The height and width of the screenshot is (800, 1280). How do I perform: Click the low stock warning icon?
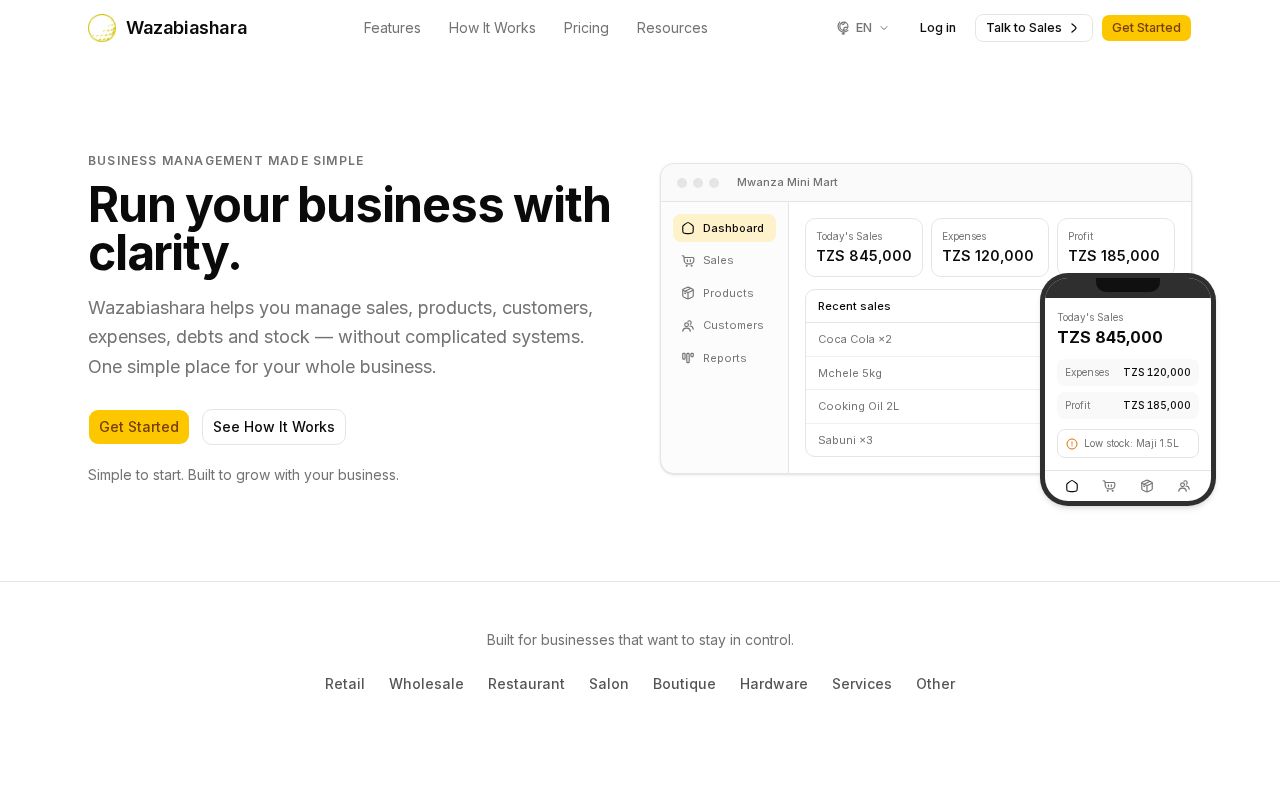pos(1072,444)
